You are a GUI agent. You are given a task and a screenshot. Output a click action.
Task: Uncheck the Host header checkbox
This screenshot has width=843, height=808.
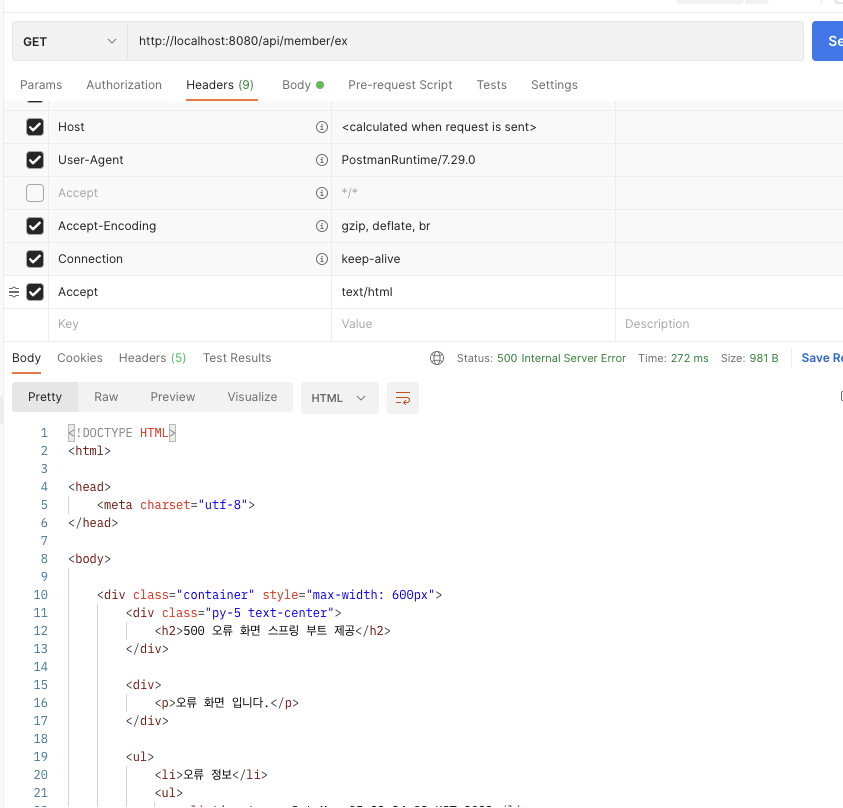[35, 127]
